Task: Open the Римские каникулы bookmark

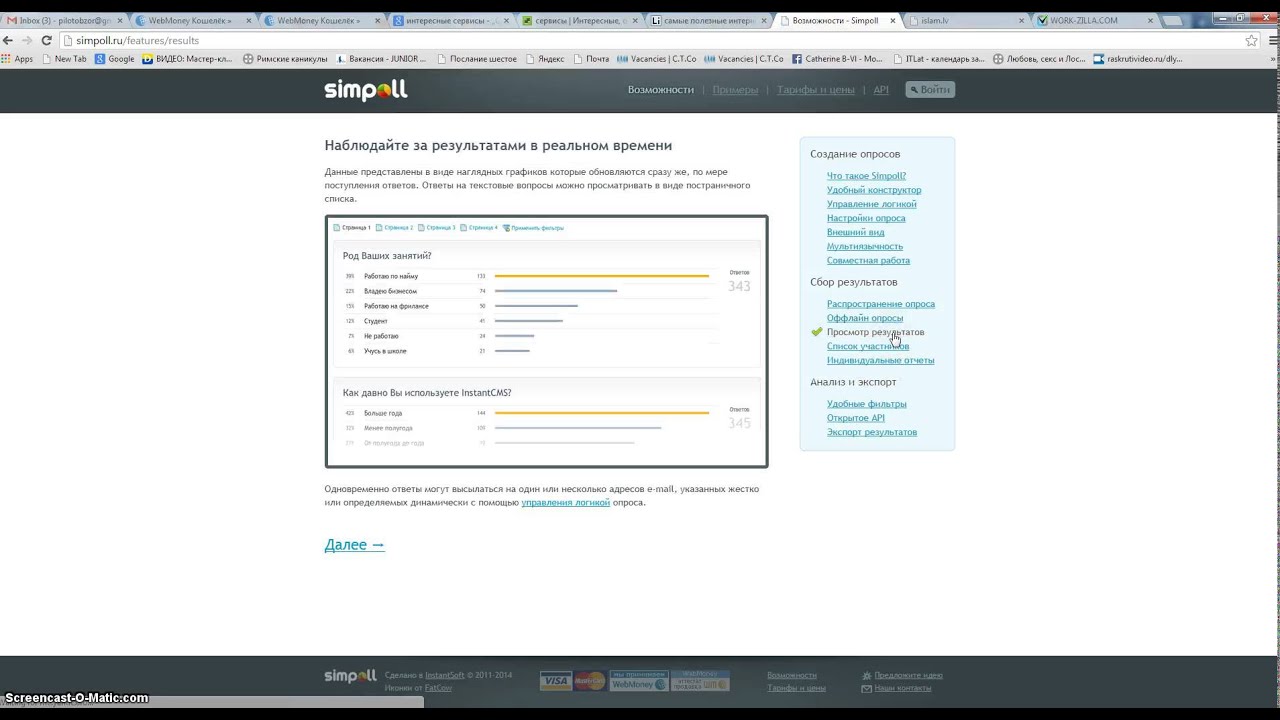Action: pos(285,59)
